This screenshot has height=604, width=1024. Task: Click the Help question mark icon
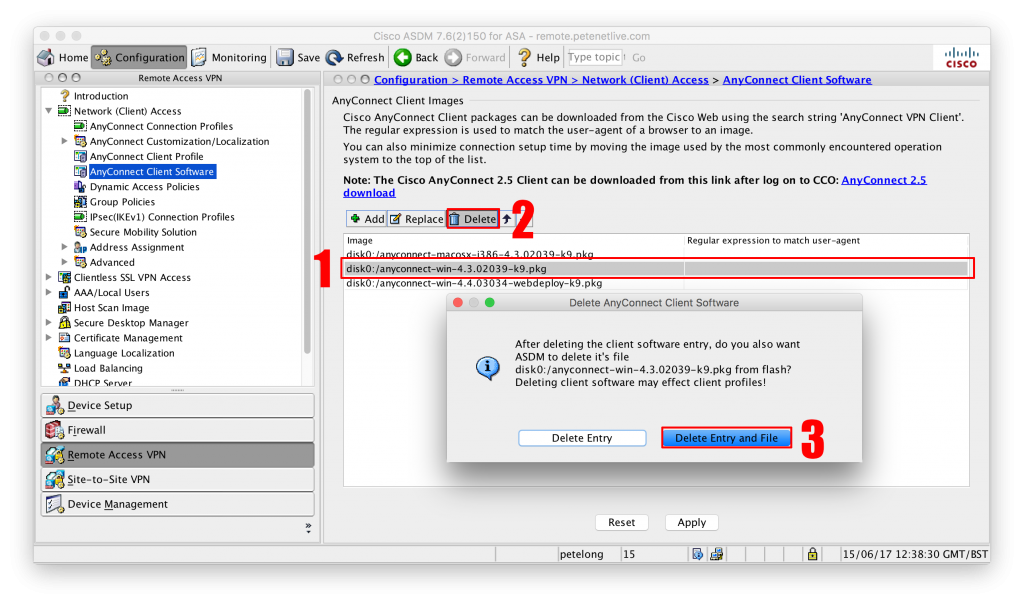click(524, 57)
